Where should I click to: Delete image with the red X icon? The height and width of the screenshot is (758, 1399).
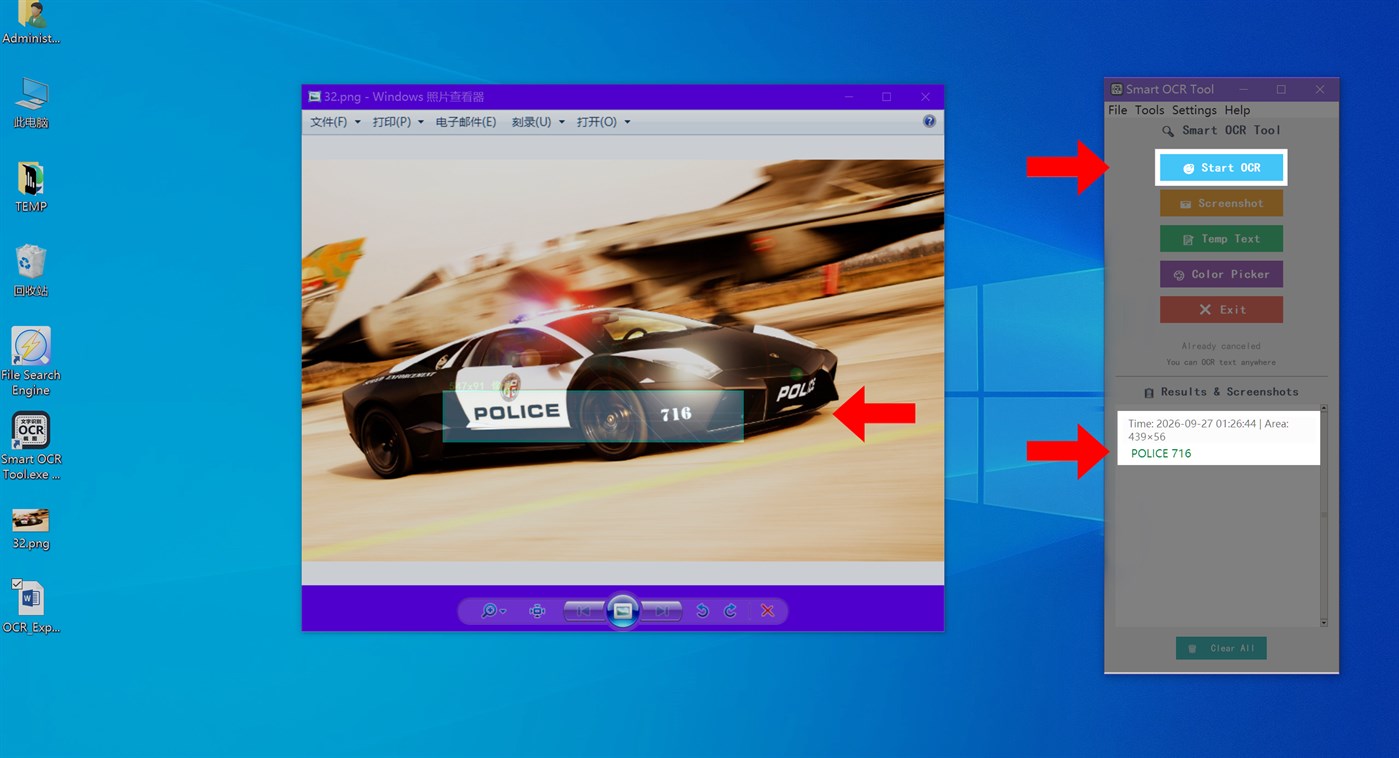[767, 611]
